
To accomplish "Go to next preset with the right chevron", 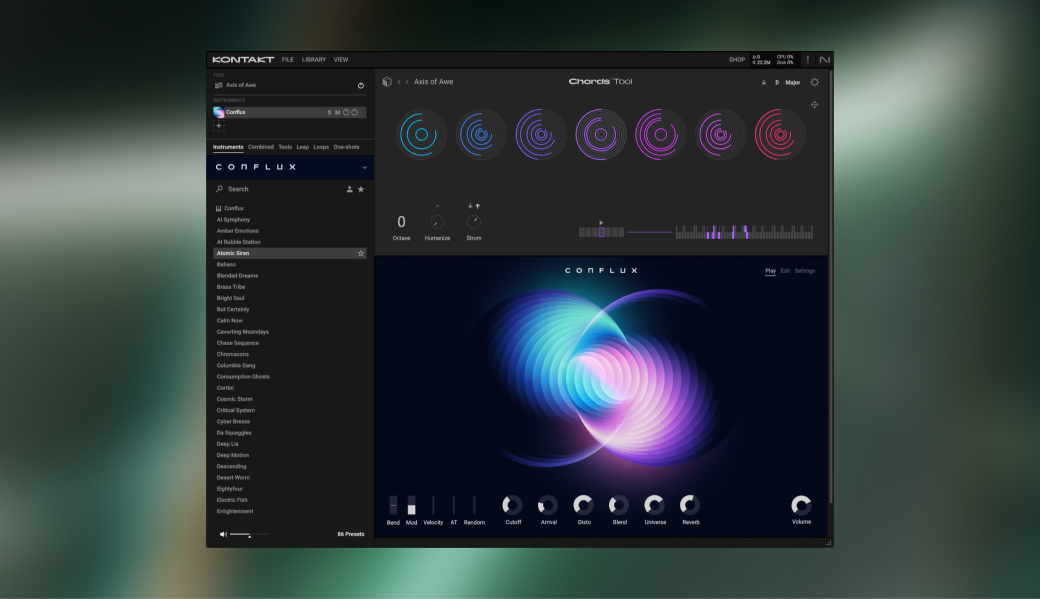I will 407,82.
